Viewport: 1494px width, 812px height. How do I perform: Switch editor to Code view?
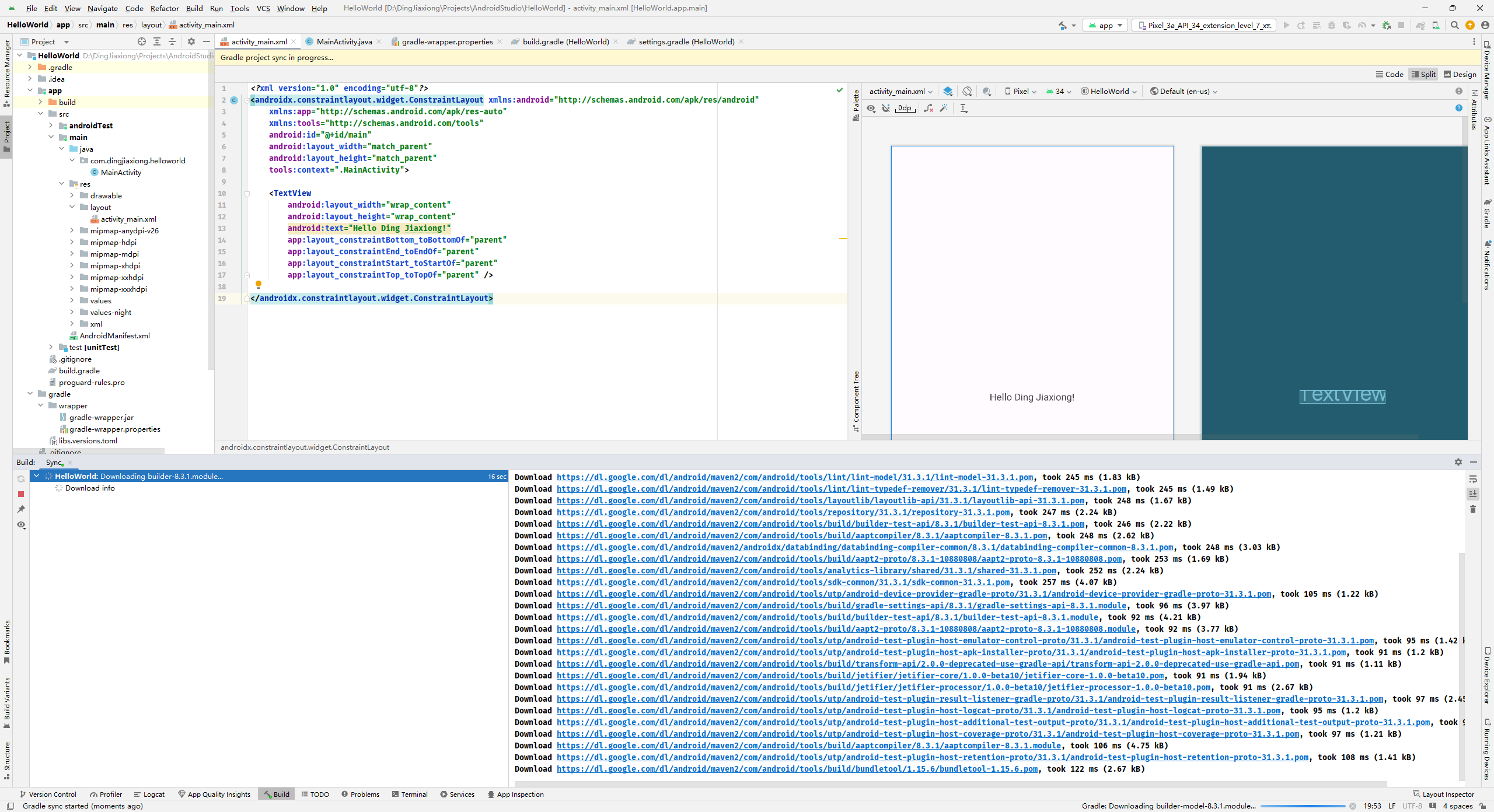pos(1390,74)
